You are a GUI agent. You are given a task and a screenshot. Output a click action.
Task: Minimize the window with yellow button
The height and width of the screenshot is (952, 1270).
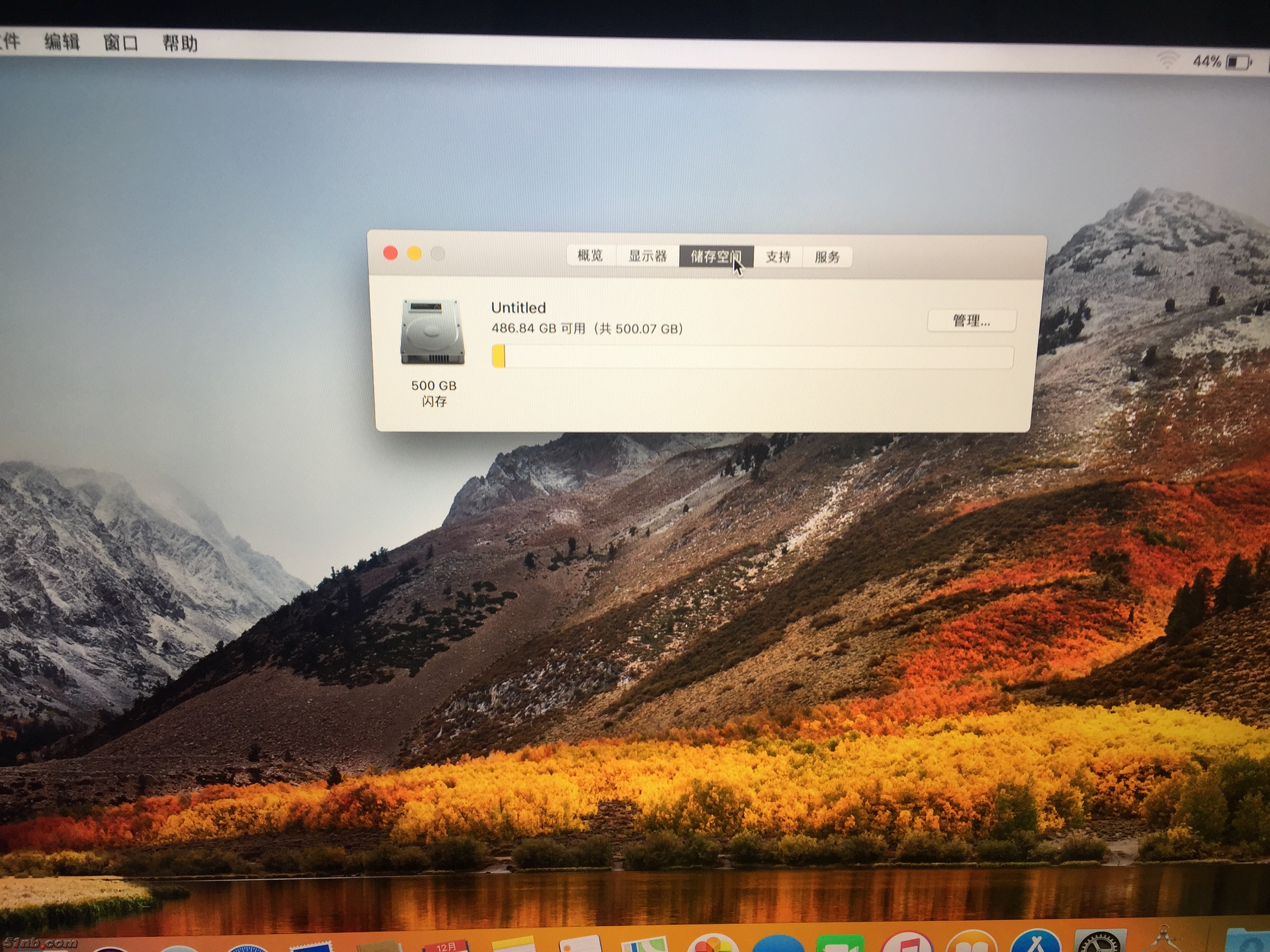coord(414,253)
